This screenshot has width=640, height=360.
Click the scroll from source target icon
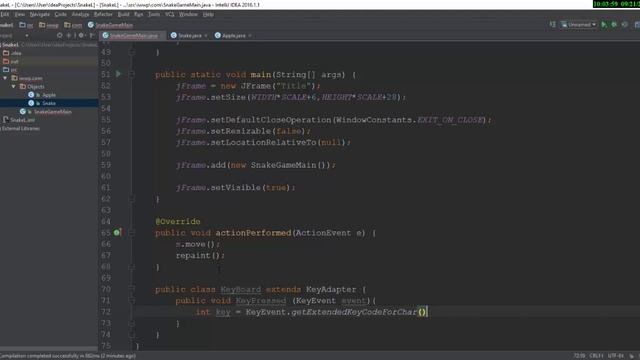(x=60, y=36)
